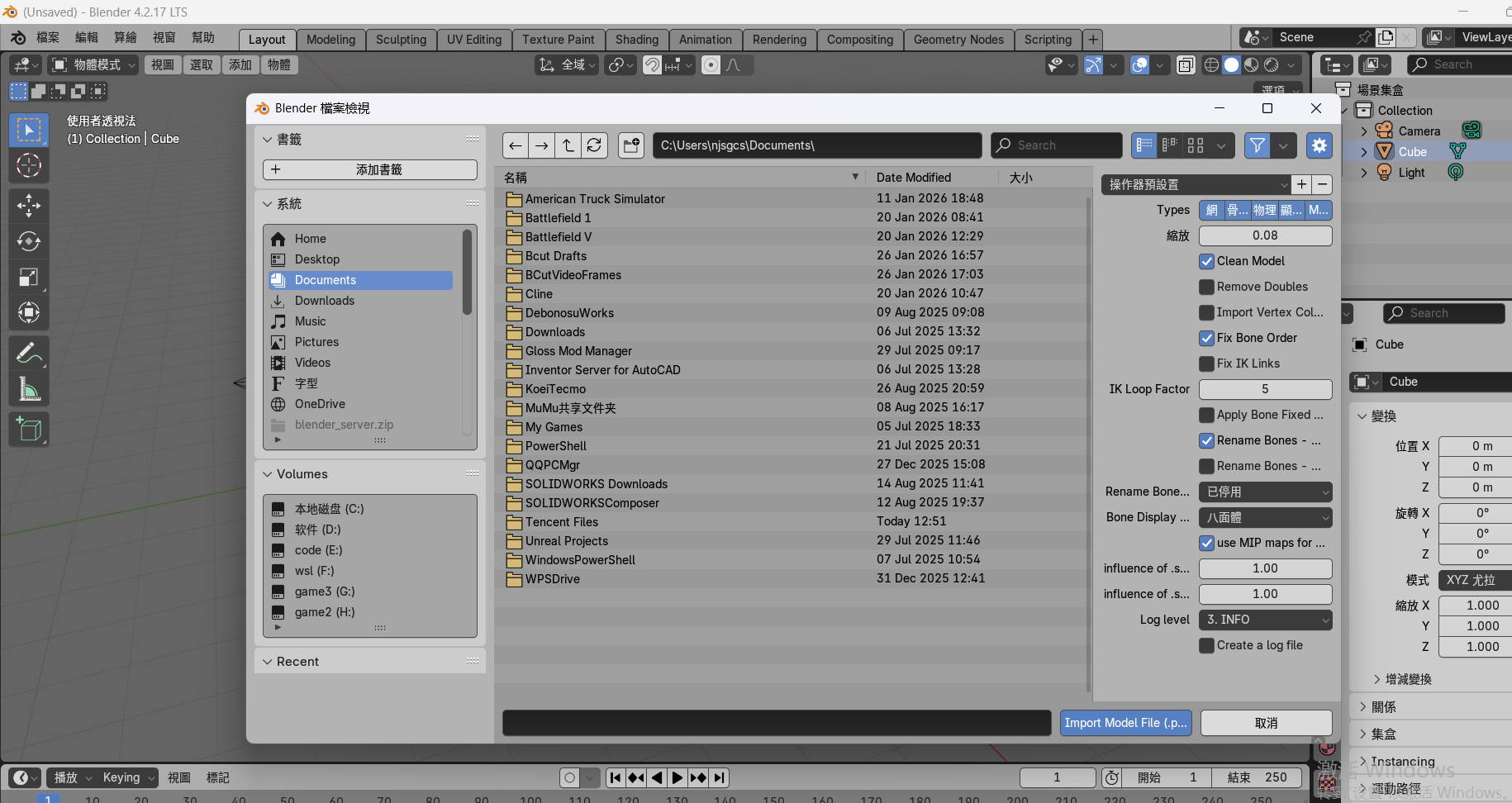Toggle the proportional editing button in the header
Image resolution: width=1512 pixels, height=803 pixels.
pos(711,65)
